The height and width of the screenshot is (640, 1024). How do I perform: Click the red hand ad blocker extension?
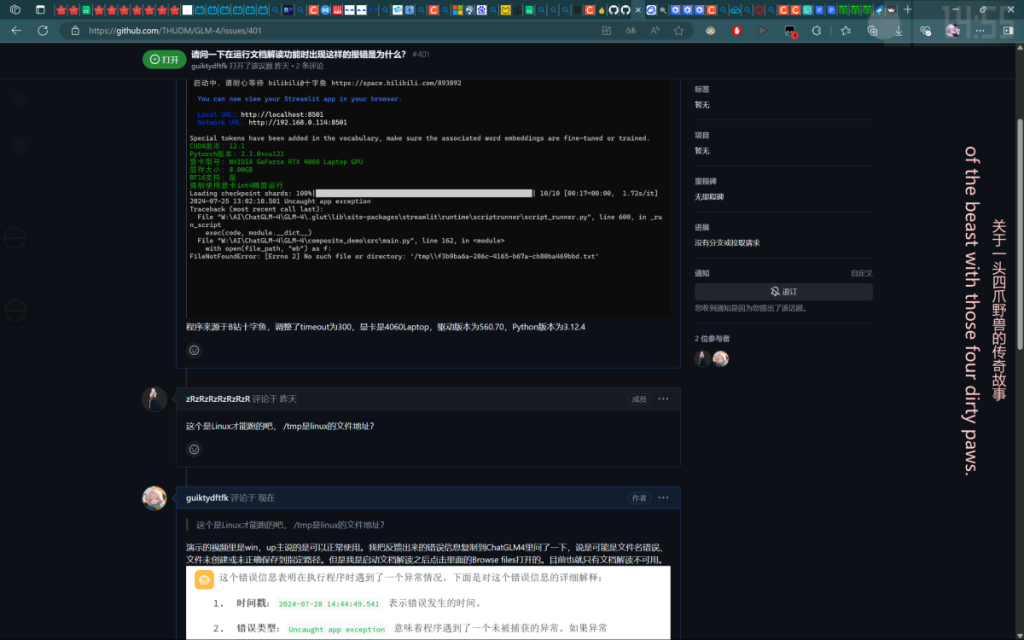[738, 31]
